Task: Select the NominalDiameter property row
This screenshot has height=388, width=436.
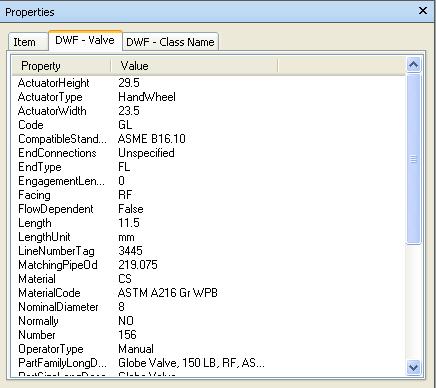Action: tap(209, 307)
